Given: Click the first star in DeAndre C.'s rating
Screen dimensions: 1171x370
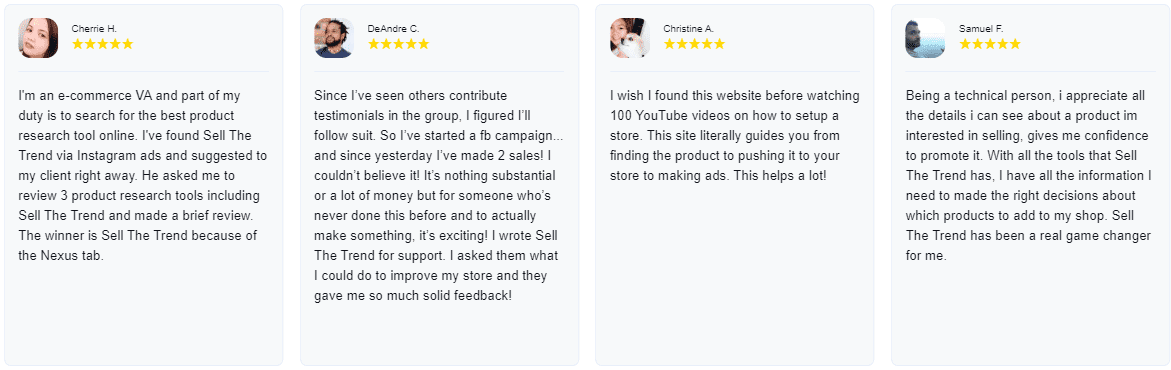Looking at the screenshot, I should [x=373, y=44].
